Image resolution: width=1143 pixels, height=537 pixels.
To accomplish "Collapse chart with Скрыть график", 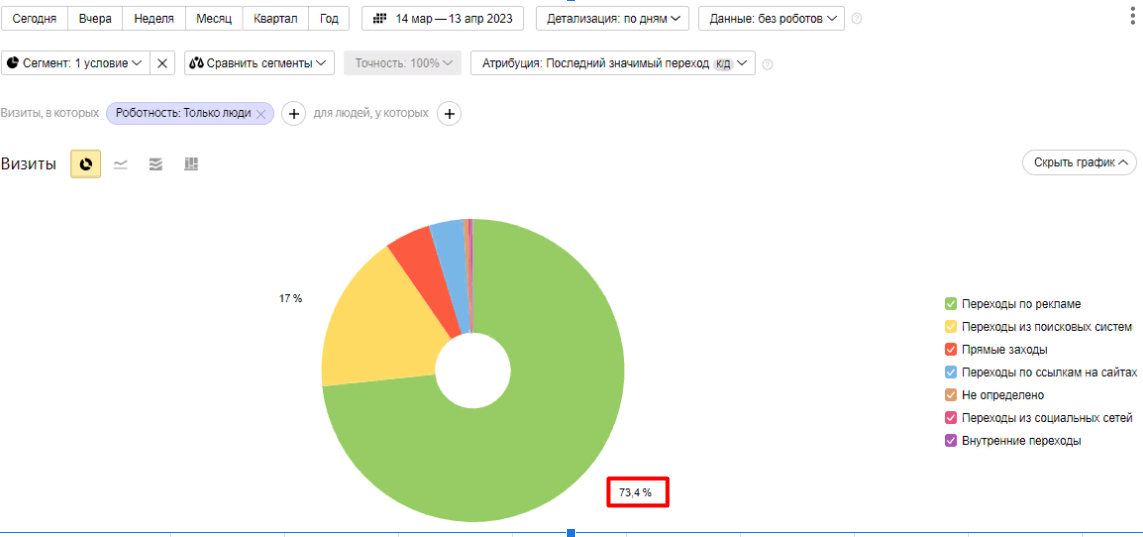I will [x=1080, y=163].
